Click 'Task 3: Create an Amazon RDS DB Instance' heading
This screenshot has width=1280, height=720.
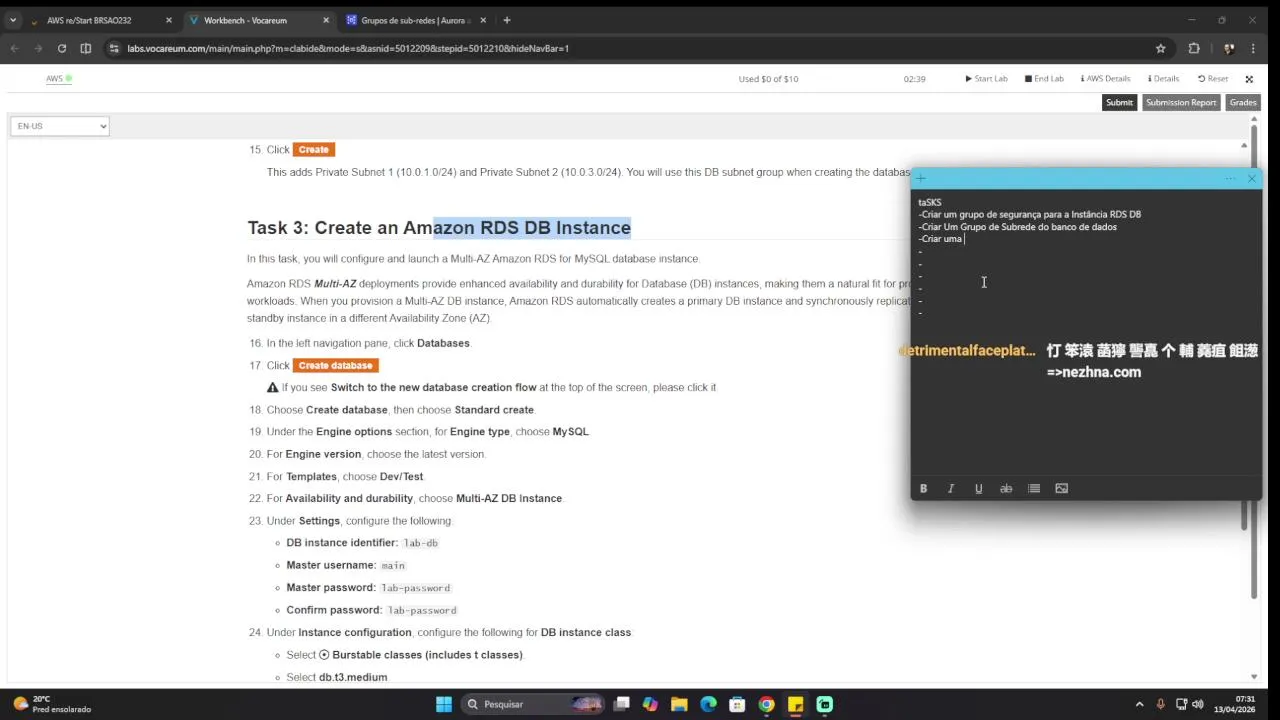pos(439,228)
